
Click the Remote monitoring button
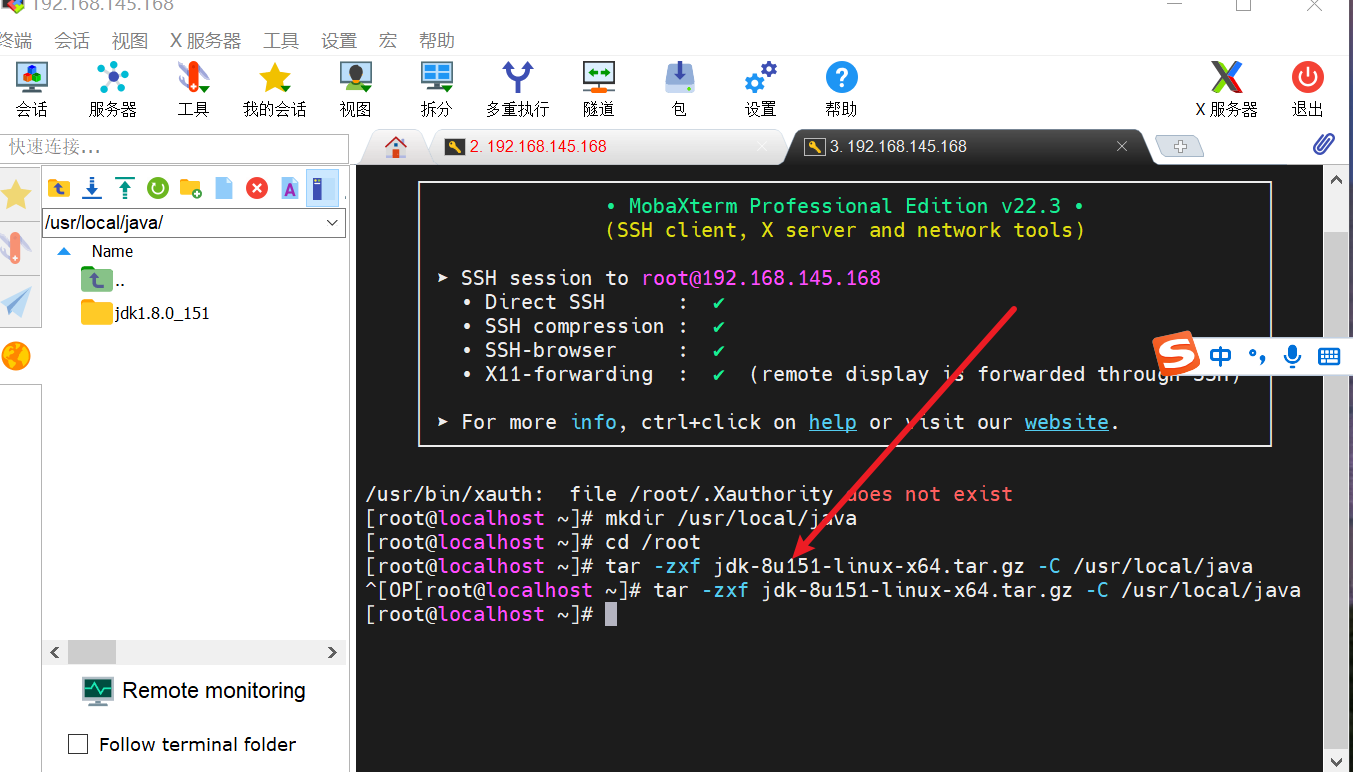[194, 691]
